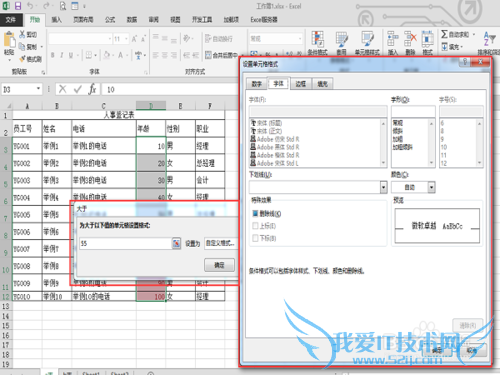Click the Decrease Font Size icon
This screenshot has height=375, width=500.
(x=143, y=39)
